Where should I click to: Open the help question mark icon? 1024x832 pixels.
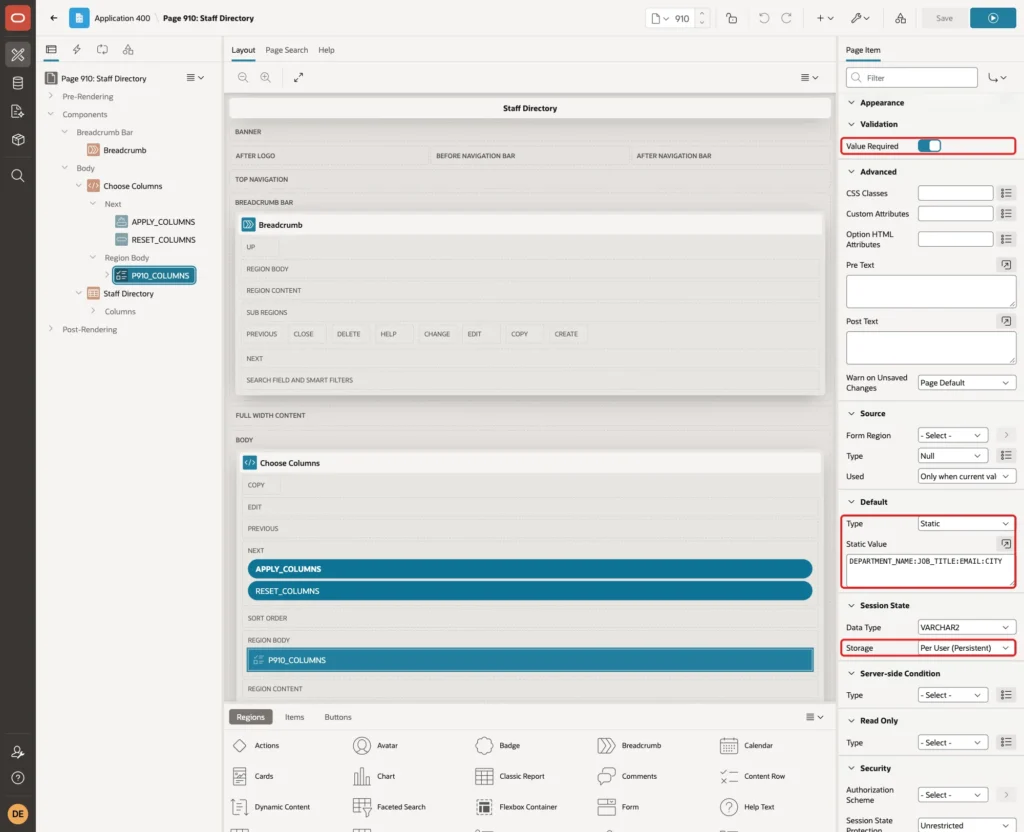pyautogui.click(x=18, y=778)
